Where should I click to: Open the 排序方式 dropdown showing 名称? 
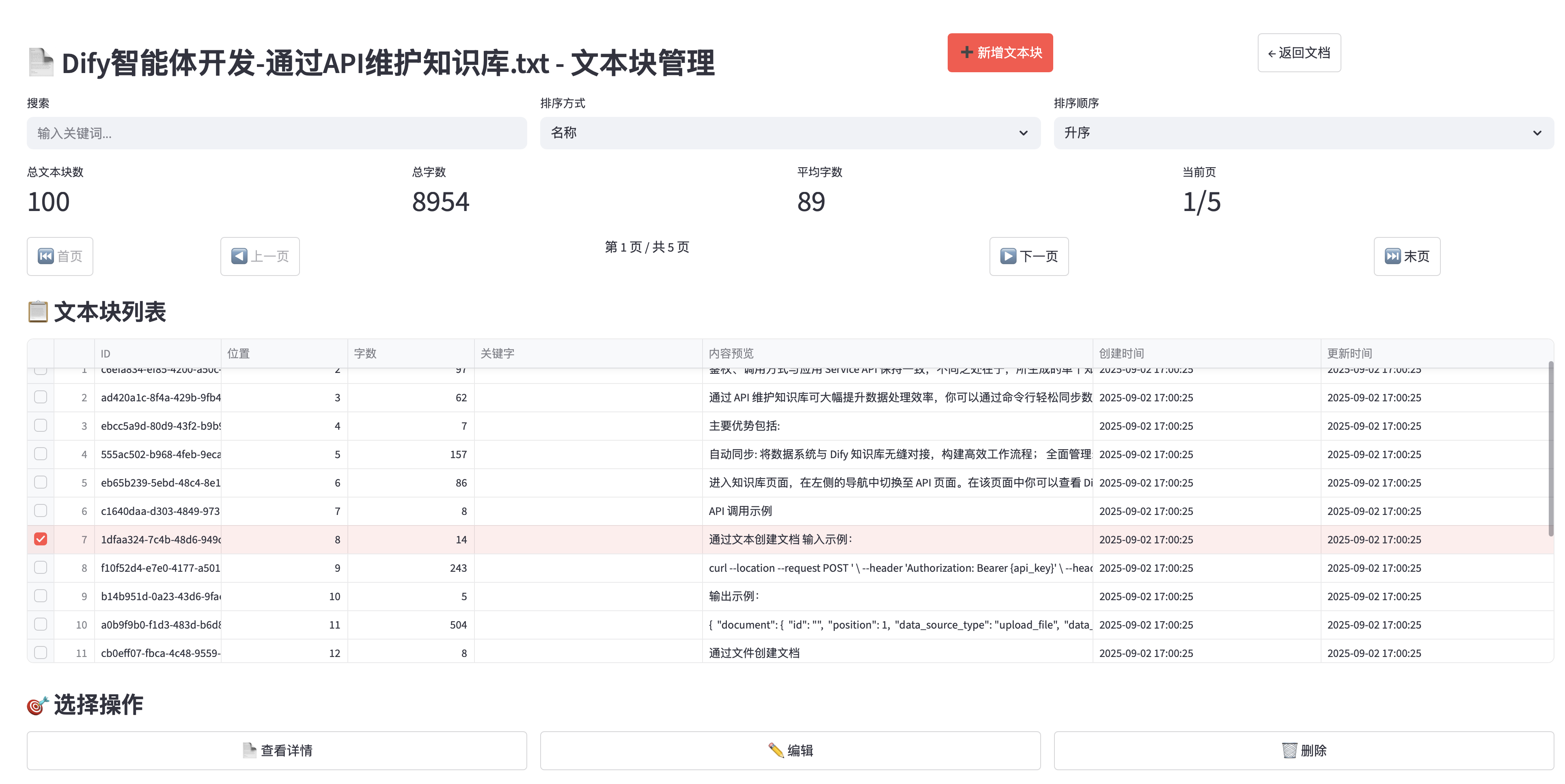click(x=790, y=133)
